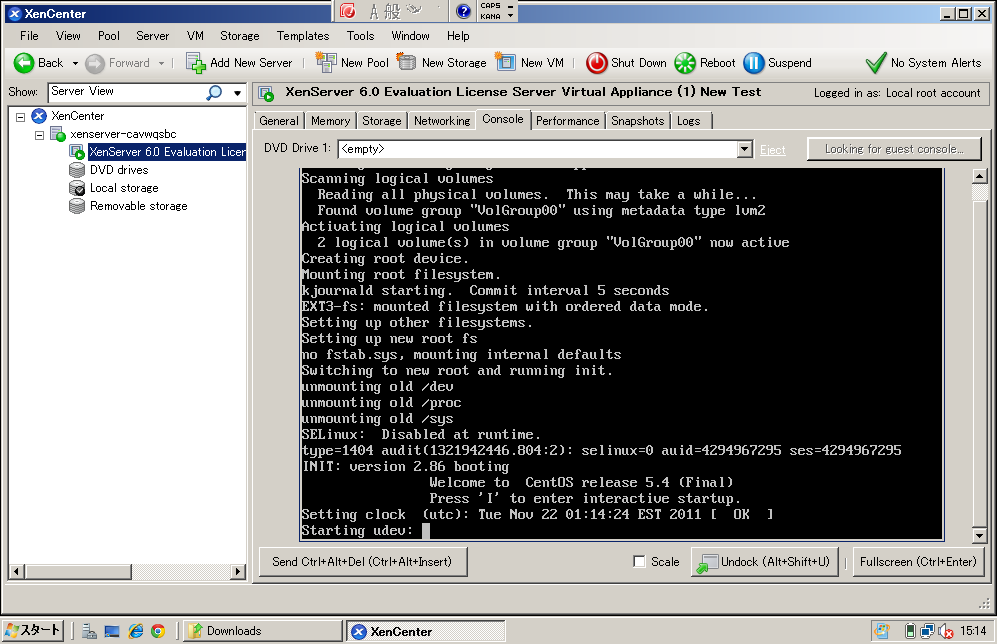997x644 pixels.
Task: Click the XenCenter taskbar button
Action: 426,631
